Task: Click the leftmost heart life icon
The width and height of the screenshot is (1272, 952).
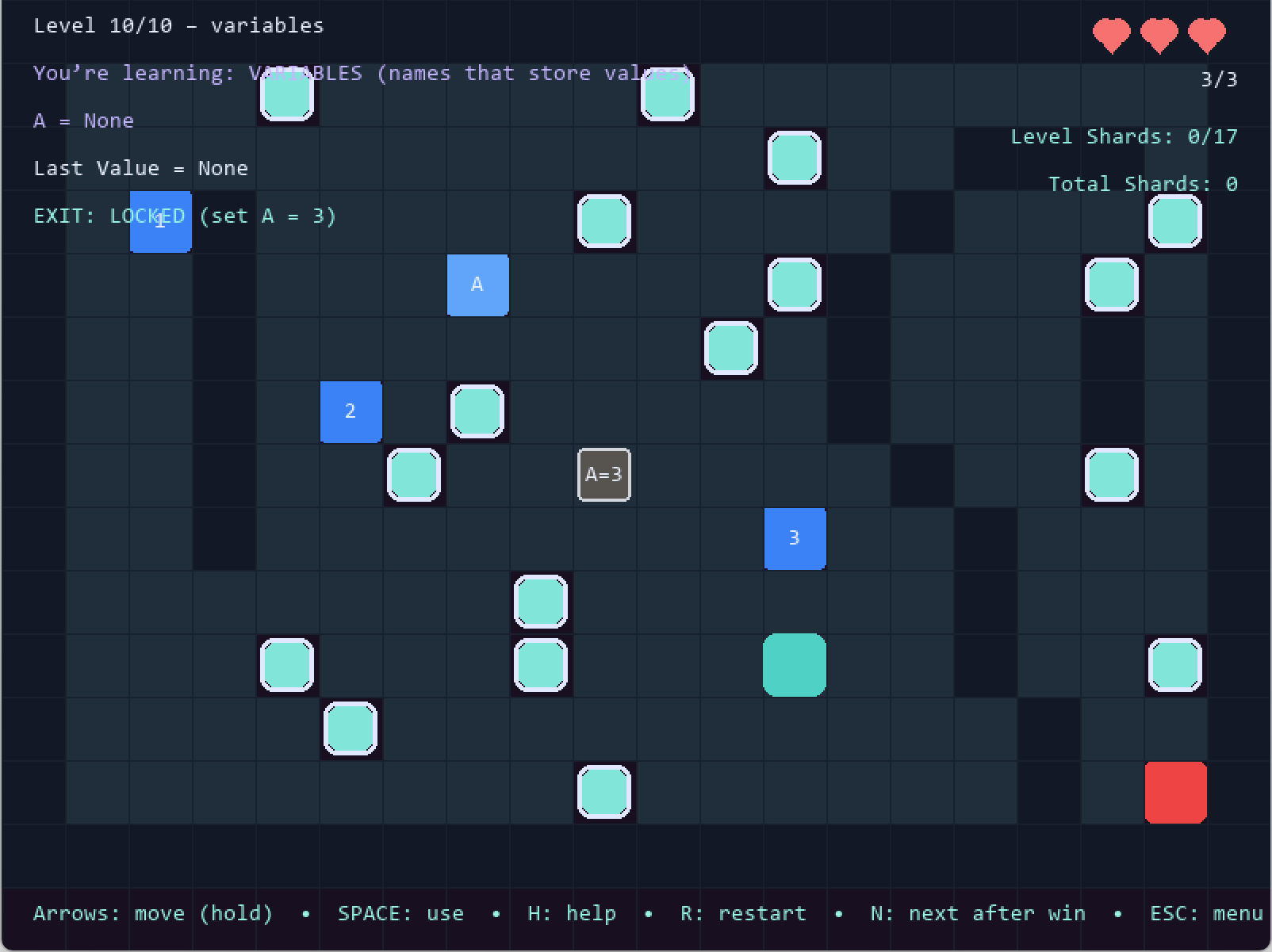Action: click(1112, 35)
